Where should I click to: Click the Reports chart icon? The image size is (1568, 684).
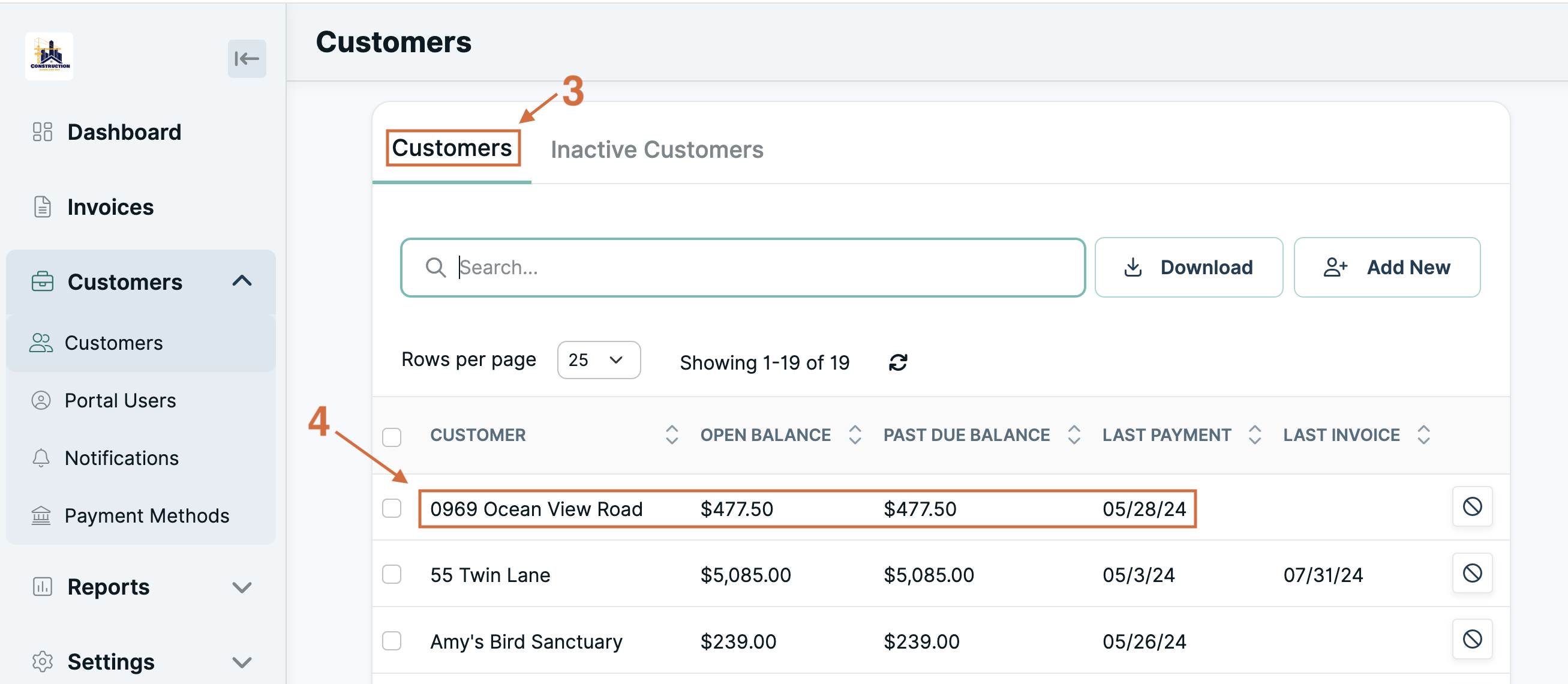(42, 587)
